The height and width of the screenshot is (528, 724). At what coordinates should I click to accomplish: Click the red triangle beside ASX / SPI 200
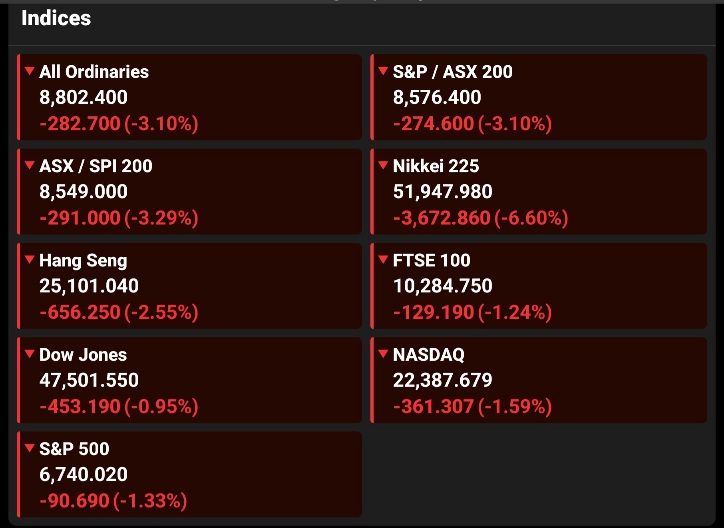[x=29, y=166]
